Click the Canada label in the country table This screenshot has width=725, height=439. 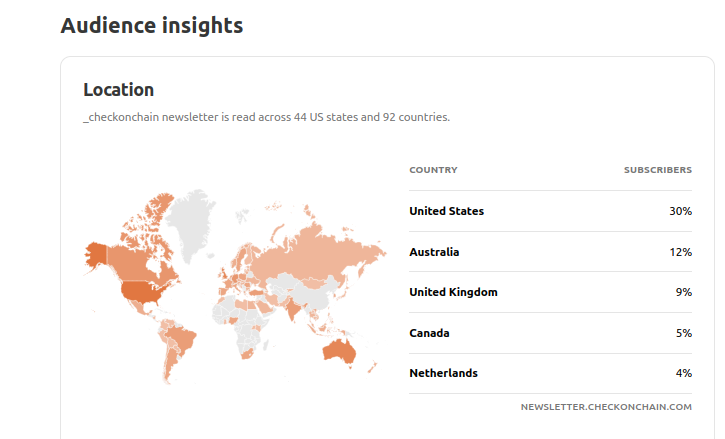pyautogui.click(x=429, y=333)
